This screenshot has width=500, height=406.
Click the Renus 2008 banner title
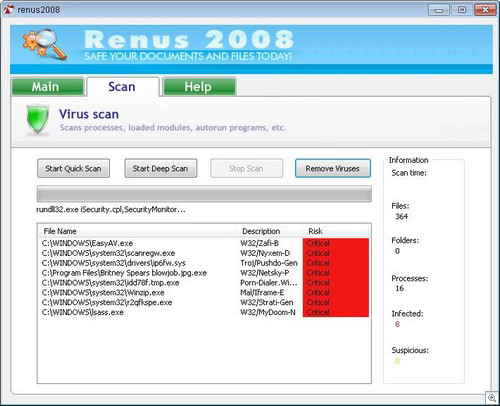189,39
